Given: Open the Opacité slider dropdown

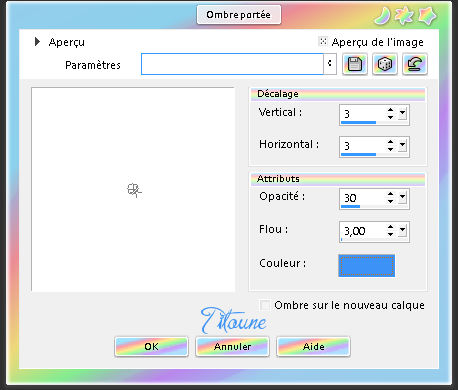Looking at the screenshot, I should (x=402, y=197).
